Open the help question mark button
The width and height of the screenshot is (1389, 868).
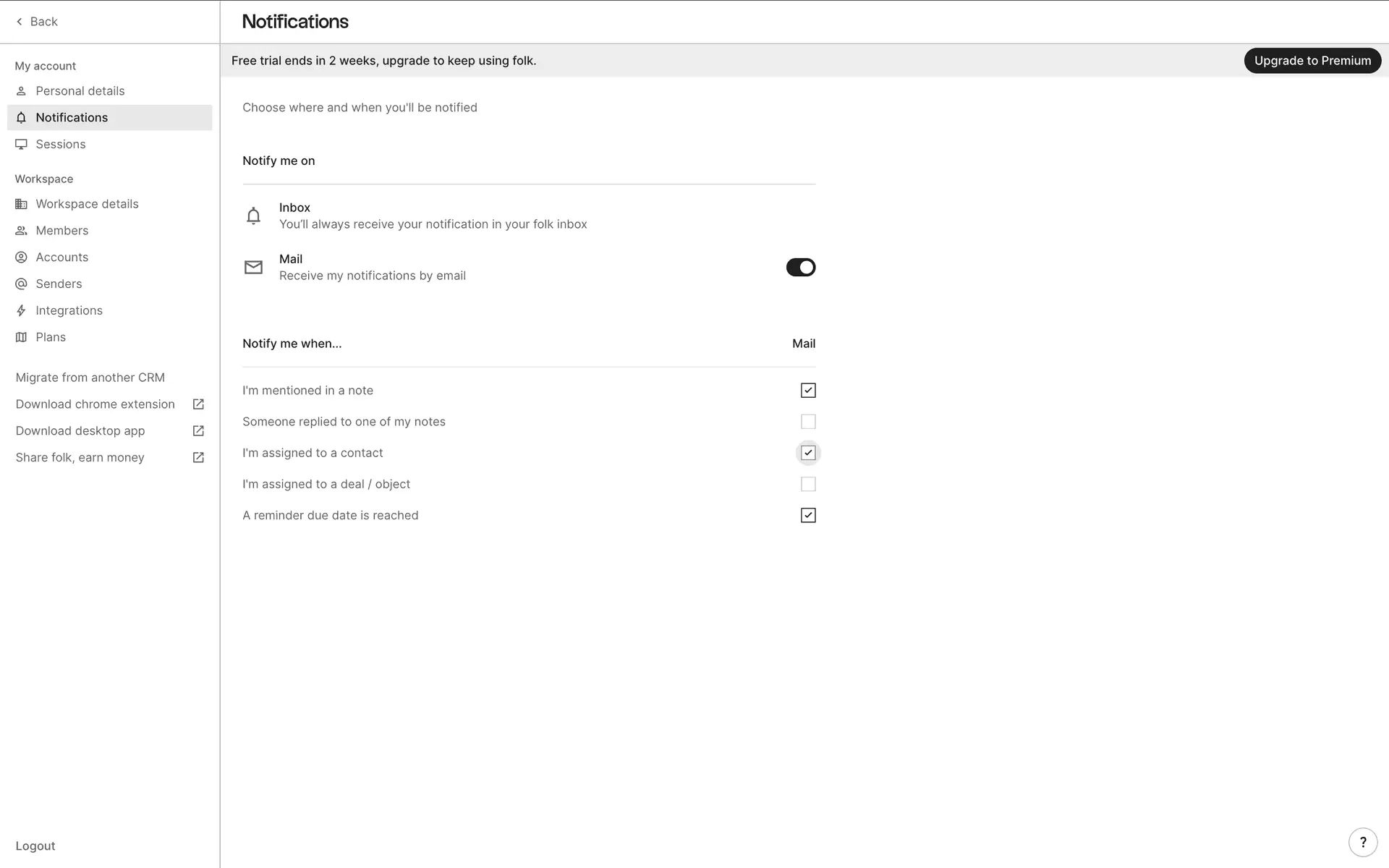click(x=1362, y=842)
